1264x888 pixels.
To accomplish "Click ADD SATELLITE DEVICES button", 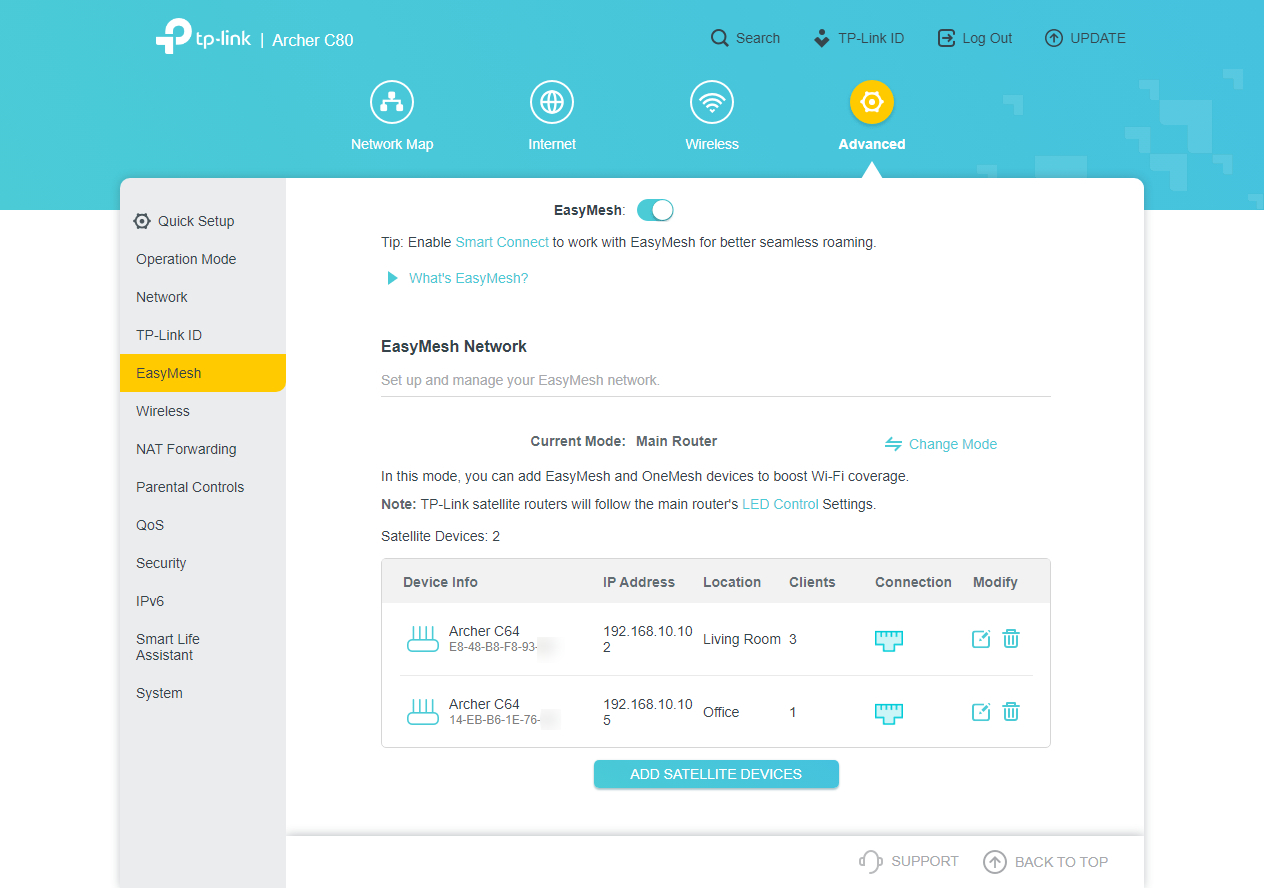I will [716, 774].
